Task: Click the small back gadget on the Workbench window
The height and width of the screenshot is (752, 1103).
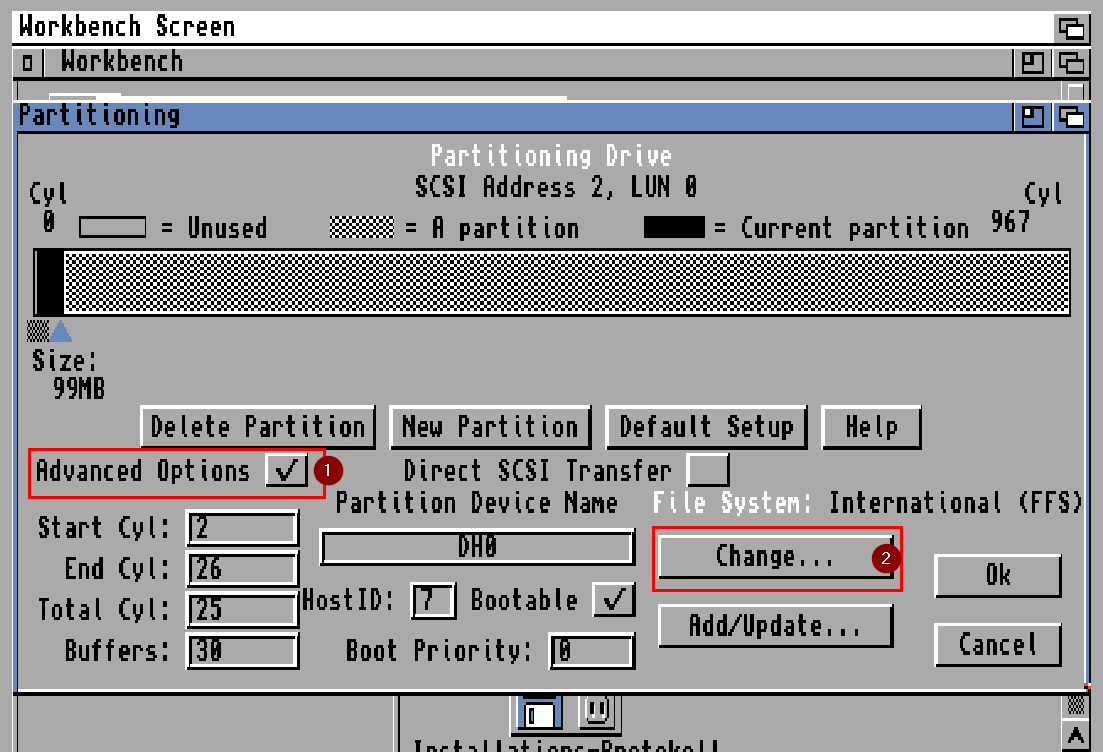Action: pyautogui.click(x=25, y=62)
